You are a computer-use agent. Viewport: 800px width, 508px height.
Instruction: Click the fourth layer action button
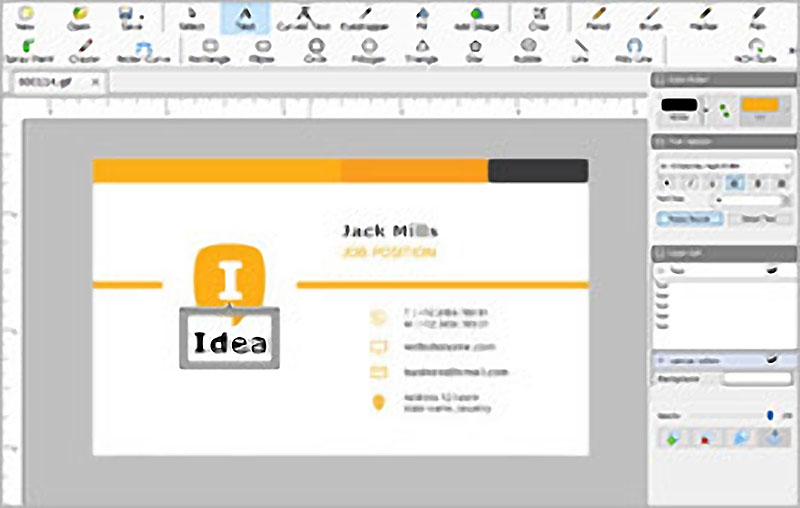(x=775, y=438)
